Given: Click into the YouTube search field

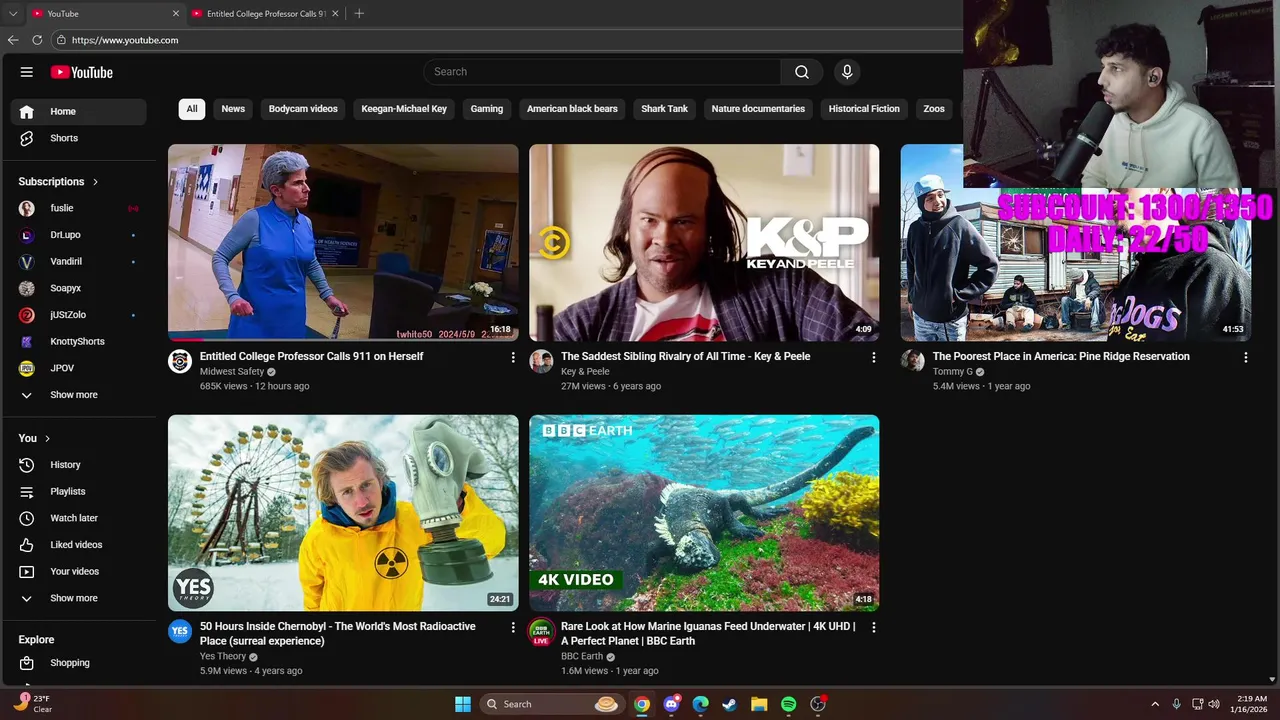Looking at the screenshot, I should click(602, 72).
